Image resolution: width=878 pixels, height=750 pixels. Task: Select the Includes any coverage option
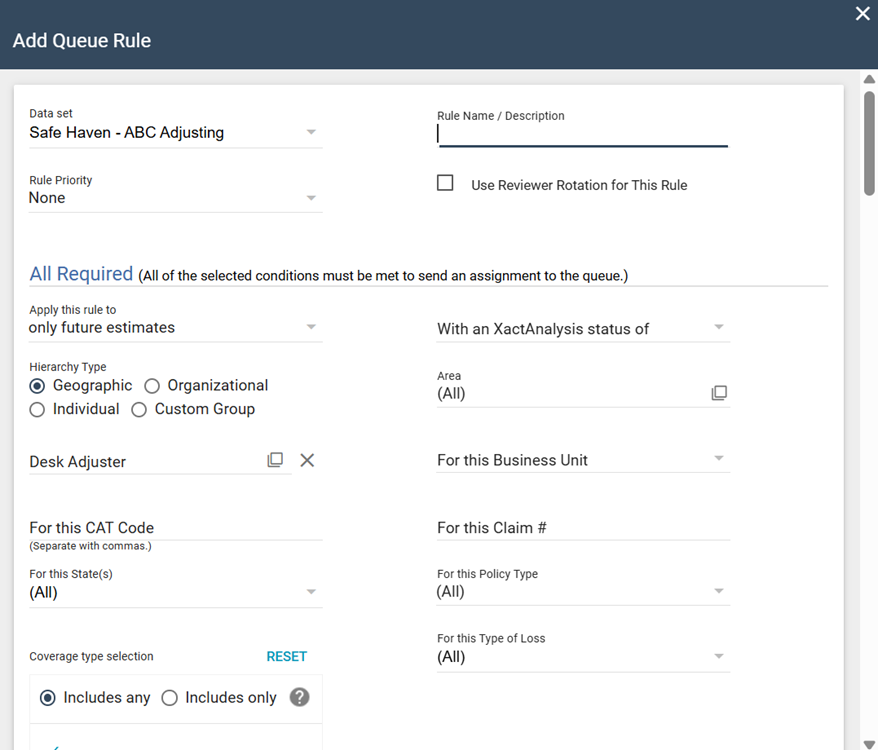(47, 698)
